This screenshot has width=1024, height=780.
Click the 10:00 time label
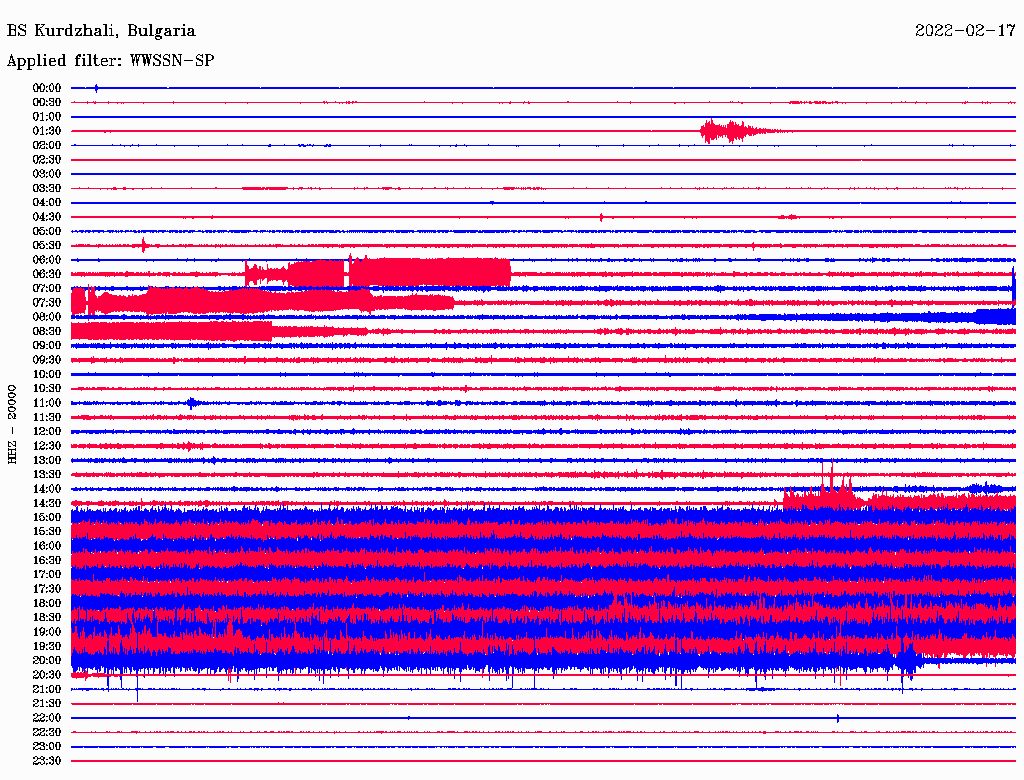[x=47, y=374]
